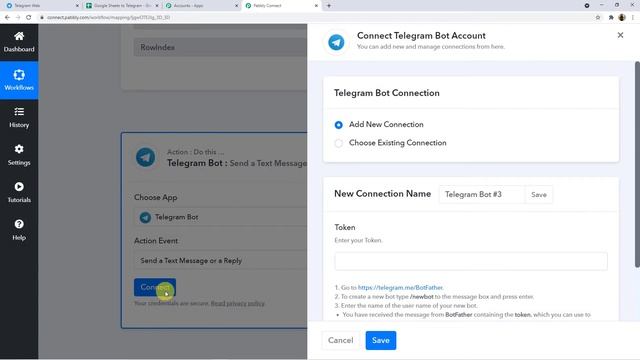This screenshot has height=360, width=640.
Task: Click the Telegram Bot Connection heading
Action: point(387,93)
